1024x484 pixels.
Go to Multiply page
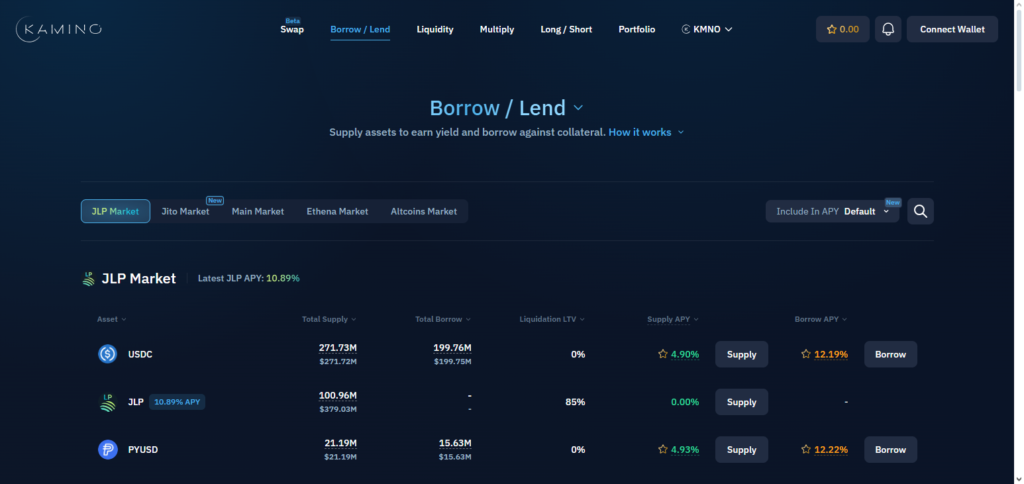click(x=497, y=29)
